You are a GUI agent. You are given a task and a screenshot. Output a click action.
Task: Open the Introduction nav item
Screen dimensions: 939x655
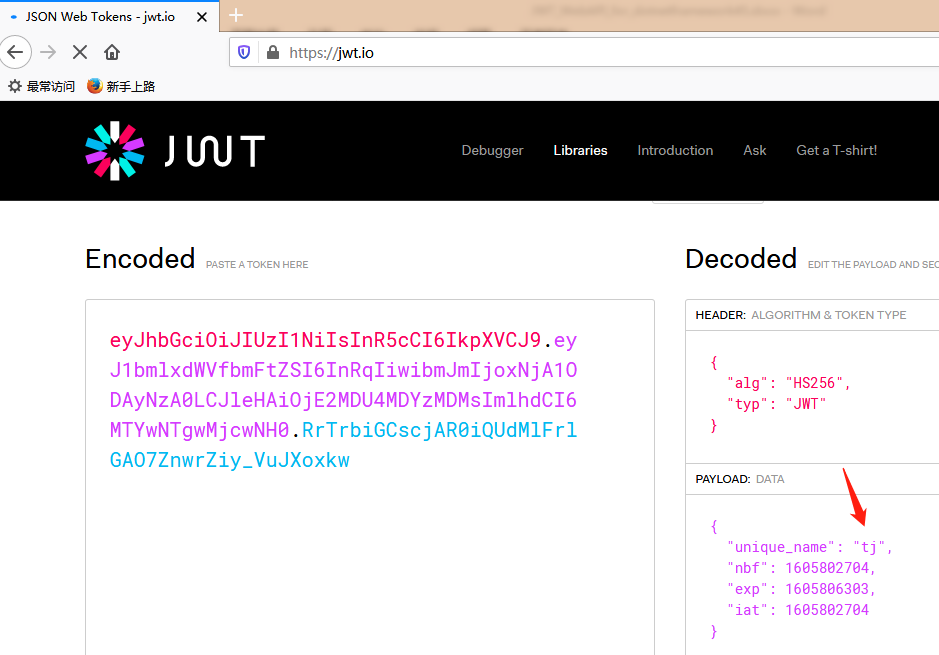(x=675, y=150)
